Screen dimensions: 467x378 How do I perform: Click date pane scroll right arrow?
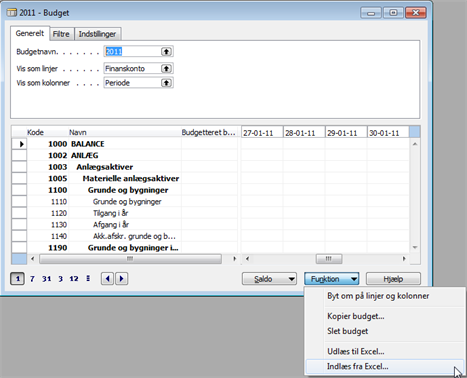pos(404,259)
